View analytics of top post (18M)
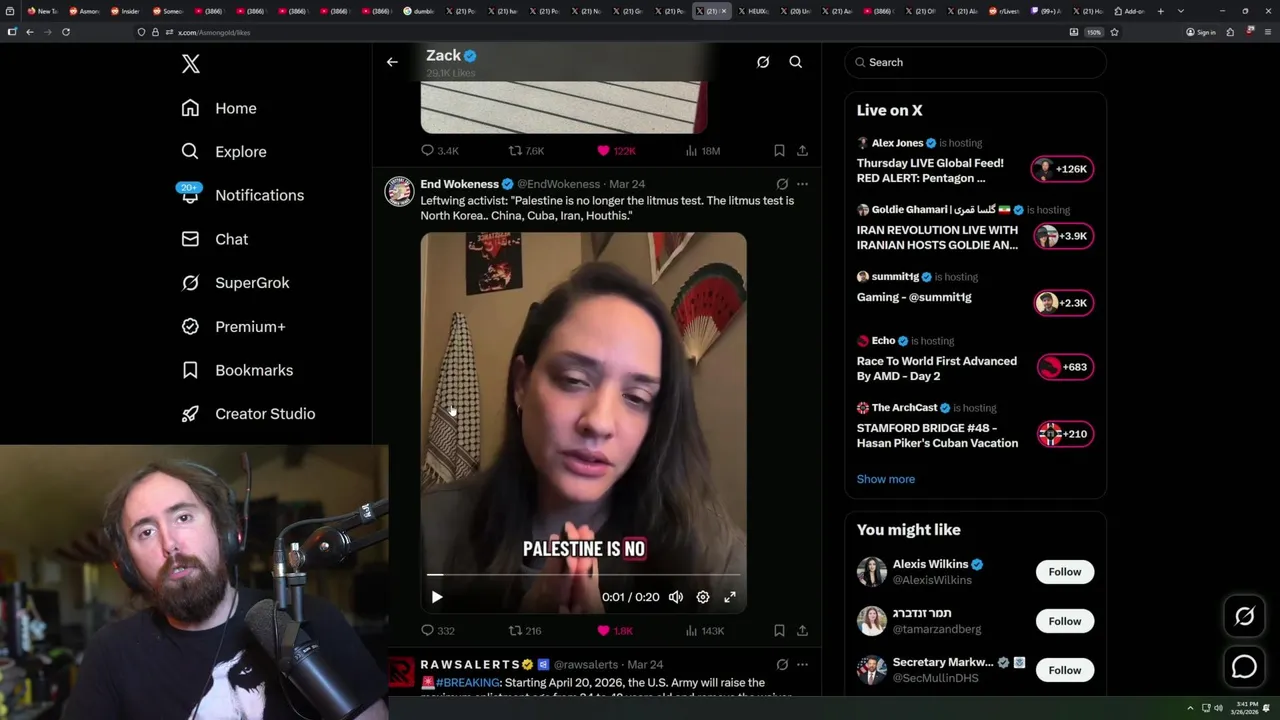This screenshot has width=1280, height=720. click(703, 151)
